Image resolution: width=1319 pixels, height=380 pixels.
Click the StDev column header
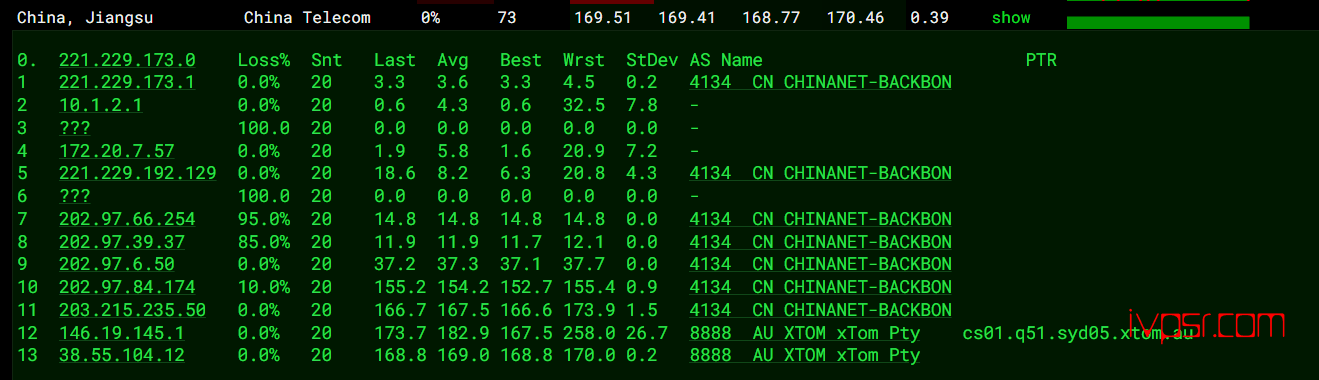point(652,60)
